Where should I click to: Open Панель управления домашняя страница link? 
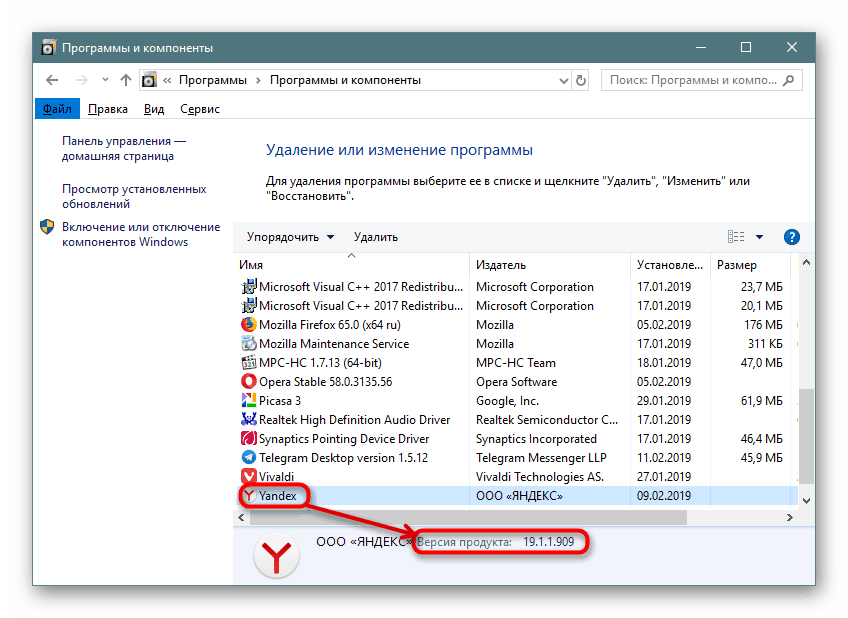[x=124, y=148]
